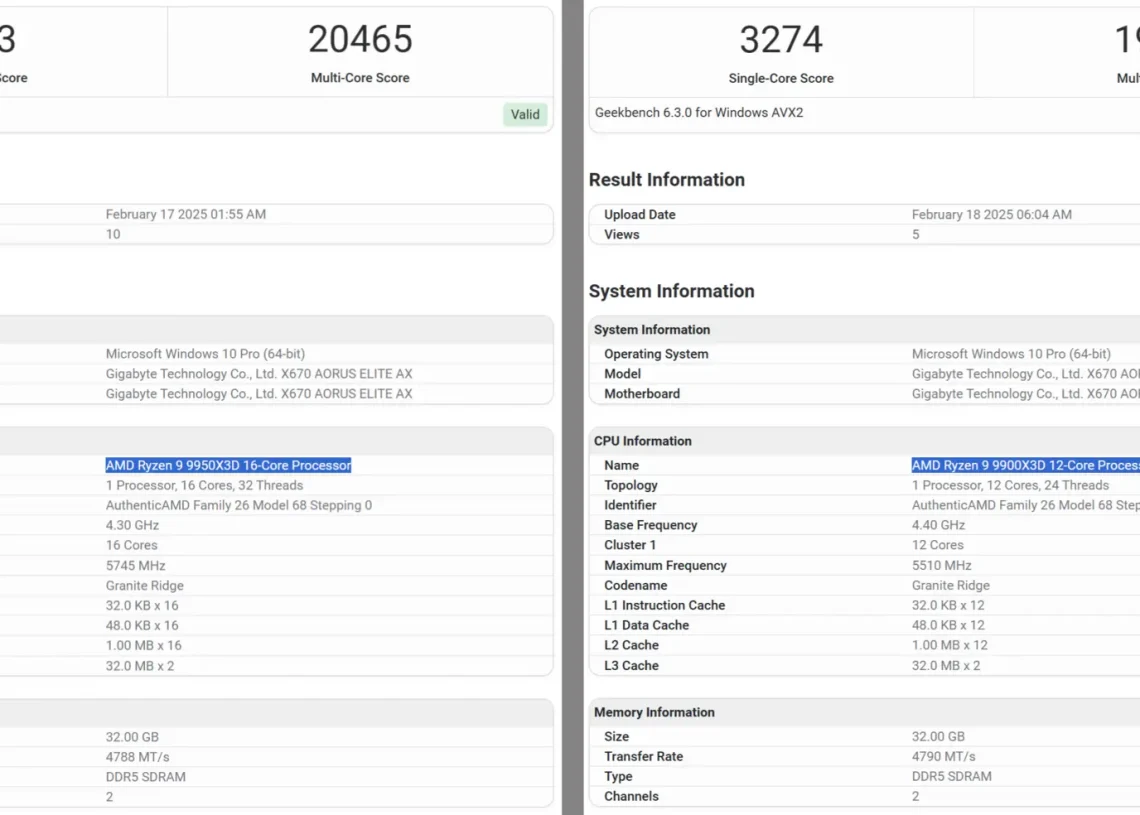Click the left upload date 'February 17 2025 01:55 AM'
Image resolution: width=1140 pixels, height=815 pixels.
tap(185, 214)
